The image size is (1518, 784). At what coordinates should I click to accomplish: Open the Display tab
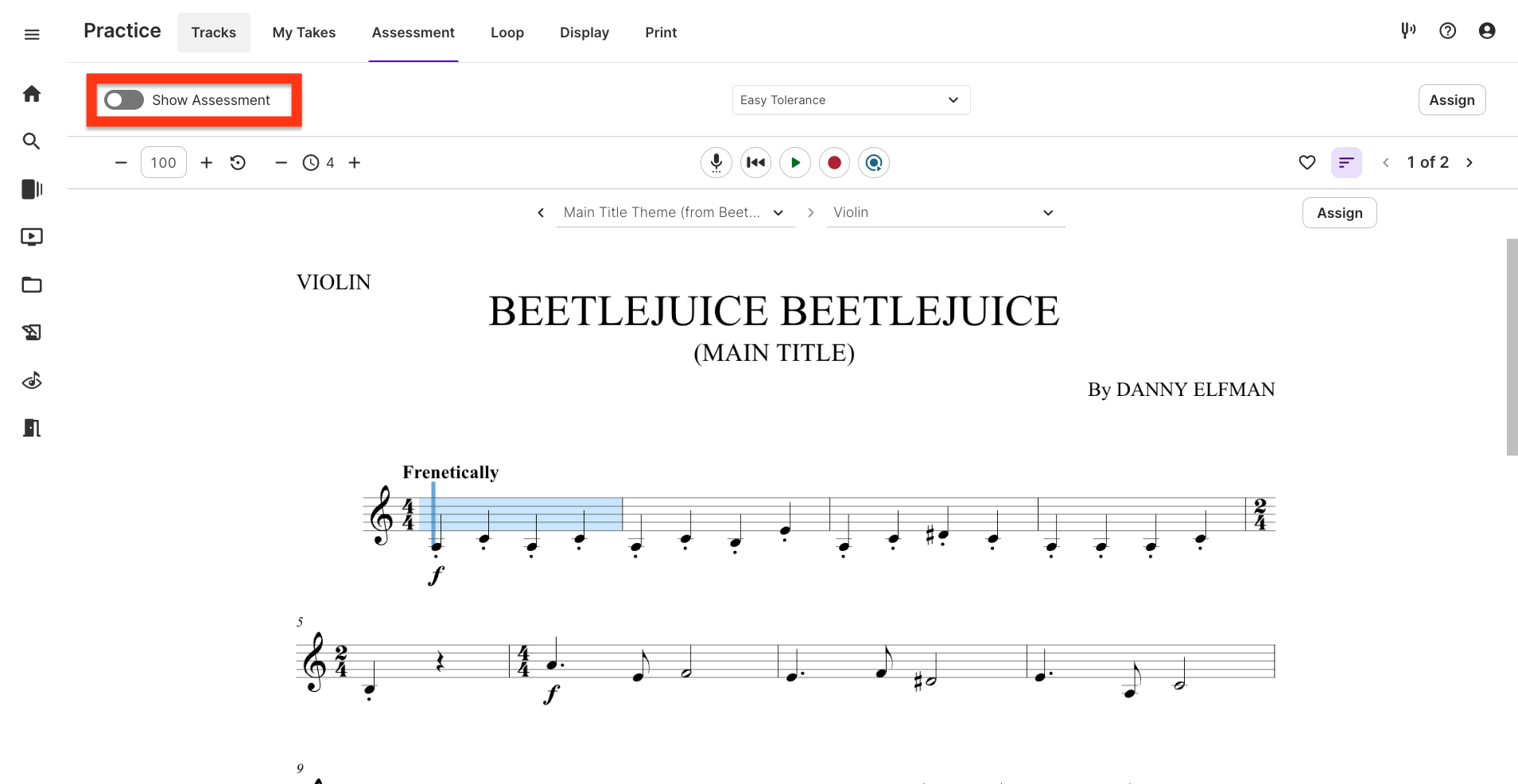(x=584, y=33)
